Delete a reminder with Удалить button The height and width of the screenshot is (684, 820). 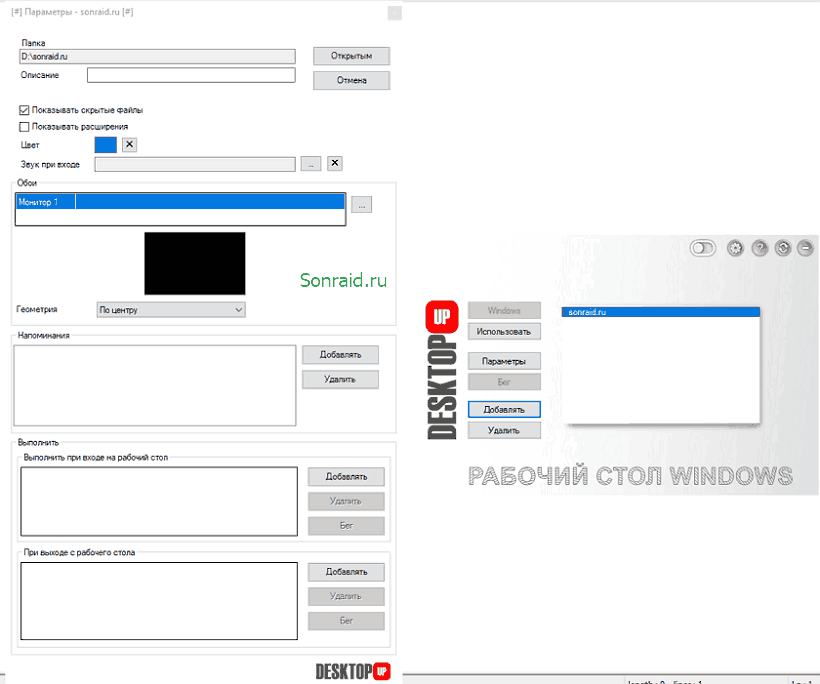coord(340,379)
